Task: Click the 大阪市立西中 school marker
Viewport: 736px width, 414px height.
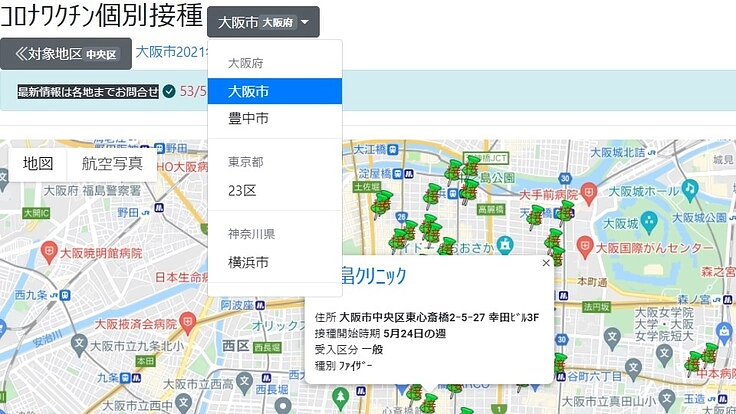Action: 184,403
